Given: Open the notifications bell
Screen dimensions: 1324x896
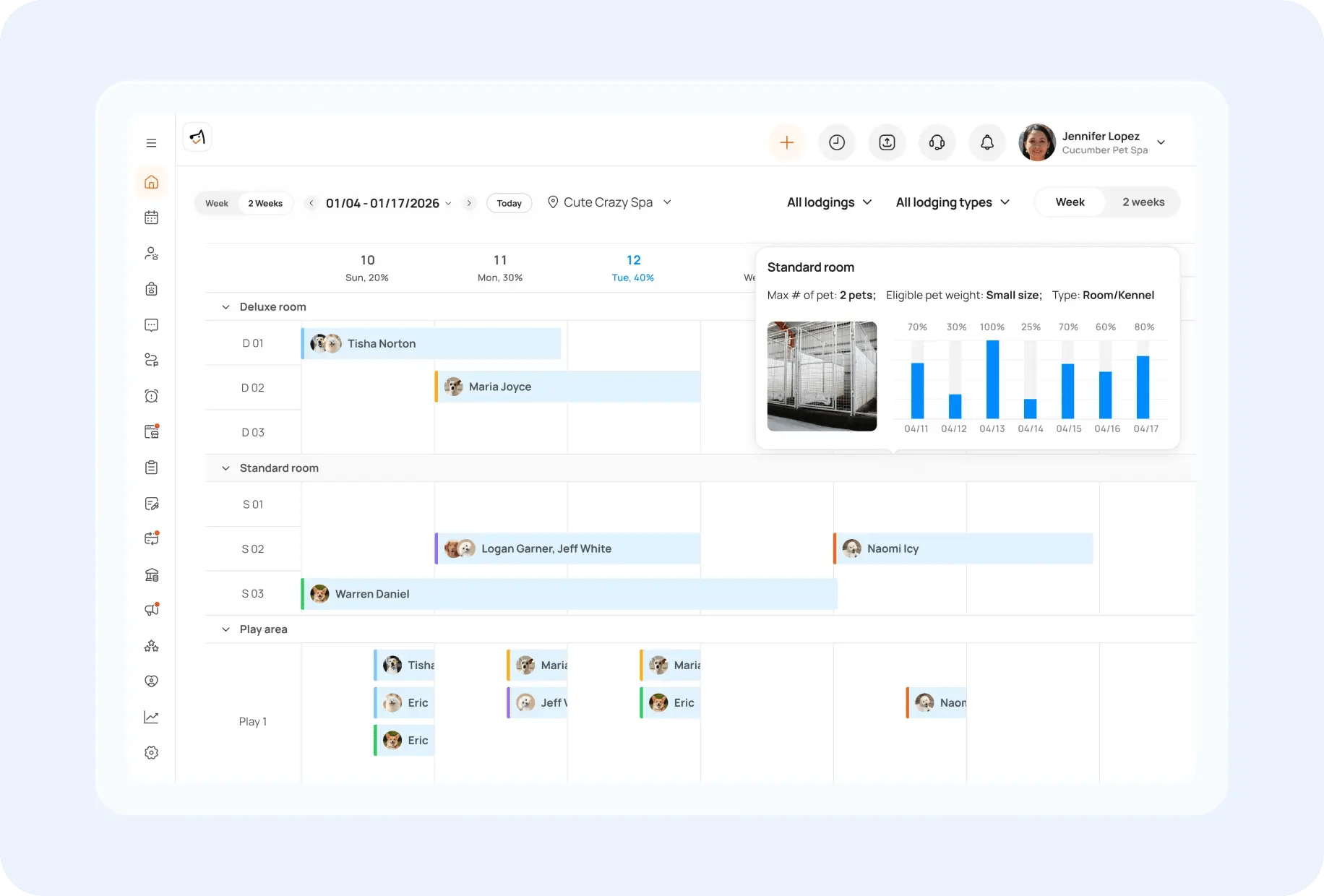Looking at the screenshot, I should coord(986,142).
